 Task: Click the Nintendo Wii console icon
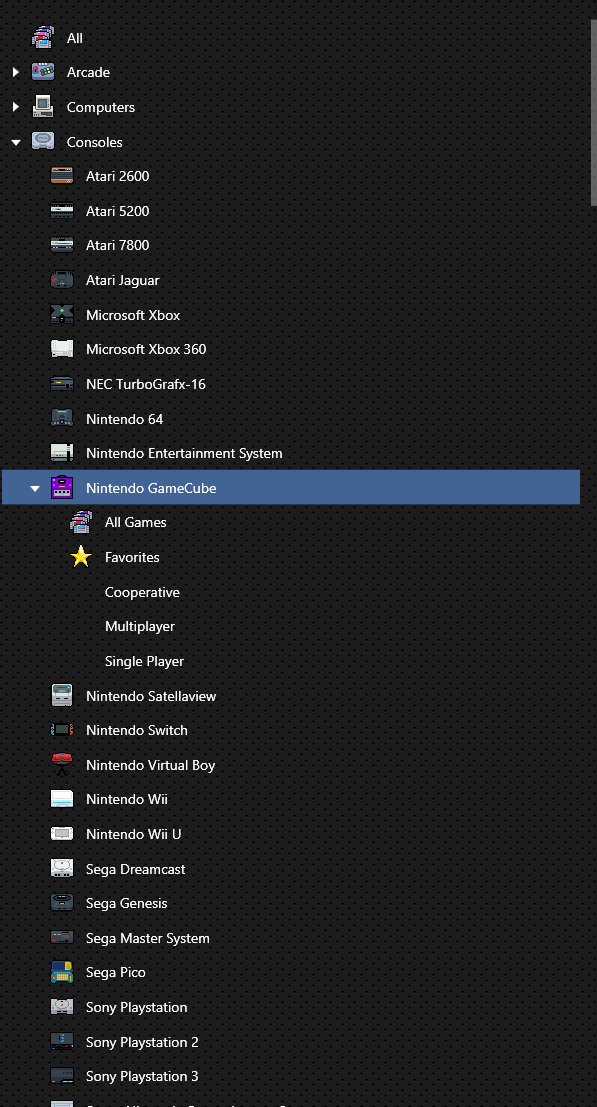pyautogui.click(x=62, y=799)
